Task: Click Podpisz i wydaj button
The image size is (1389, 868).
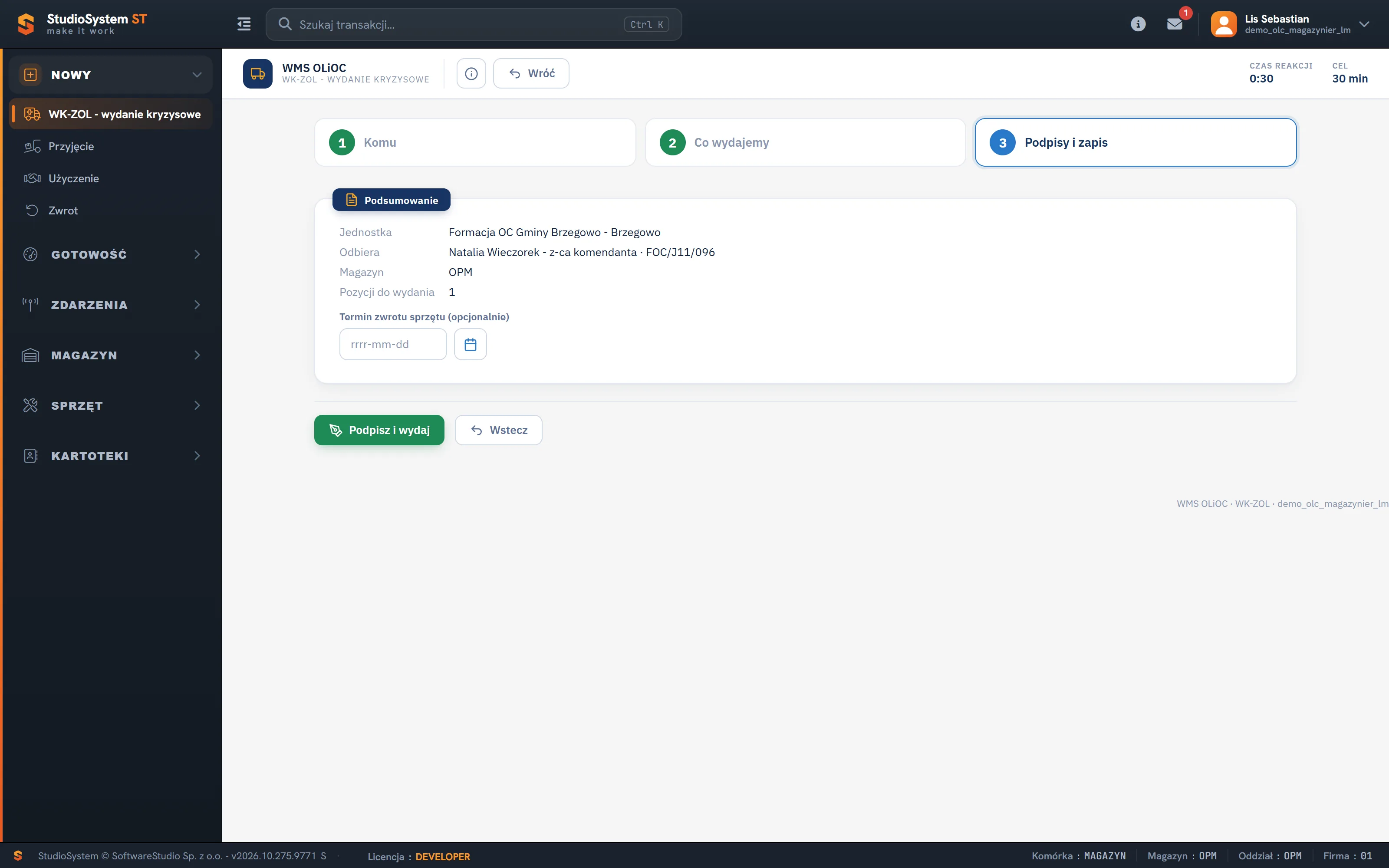Action: pyautogui.click(x=379, y=430)
